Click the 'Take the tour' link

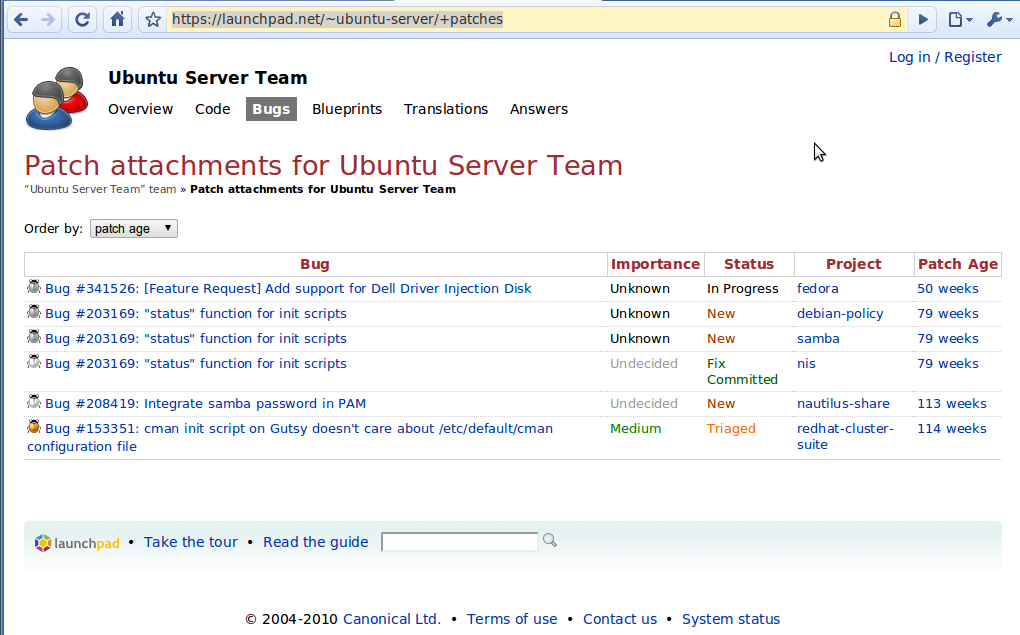pos(191,542)
